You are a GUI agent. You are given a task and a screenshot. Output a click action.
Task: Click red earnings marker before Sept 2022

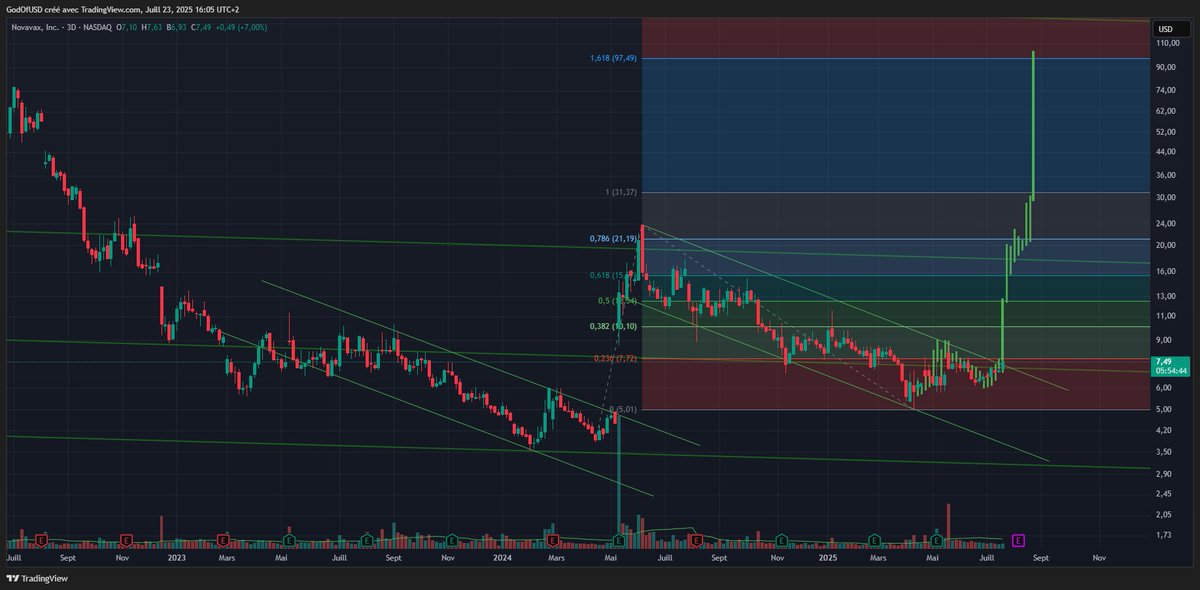pyautogui.click(x=41, y=540)
